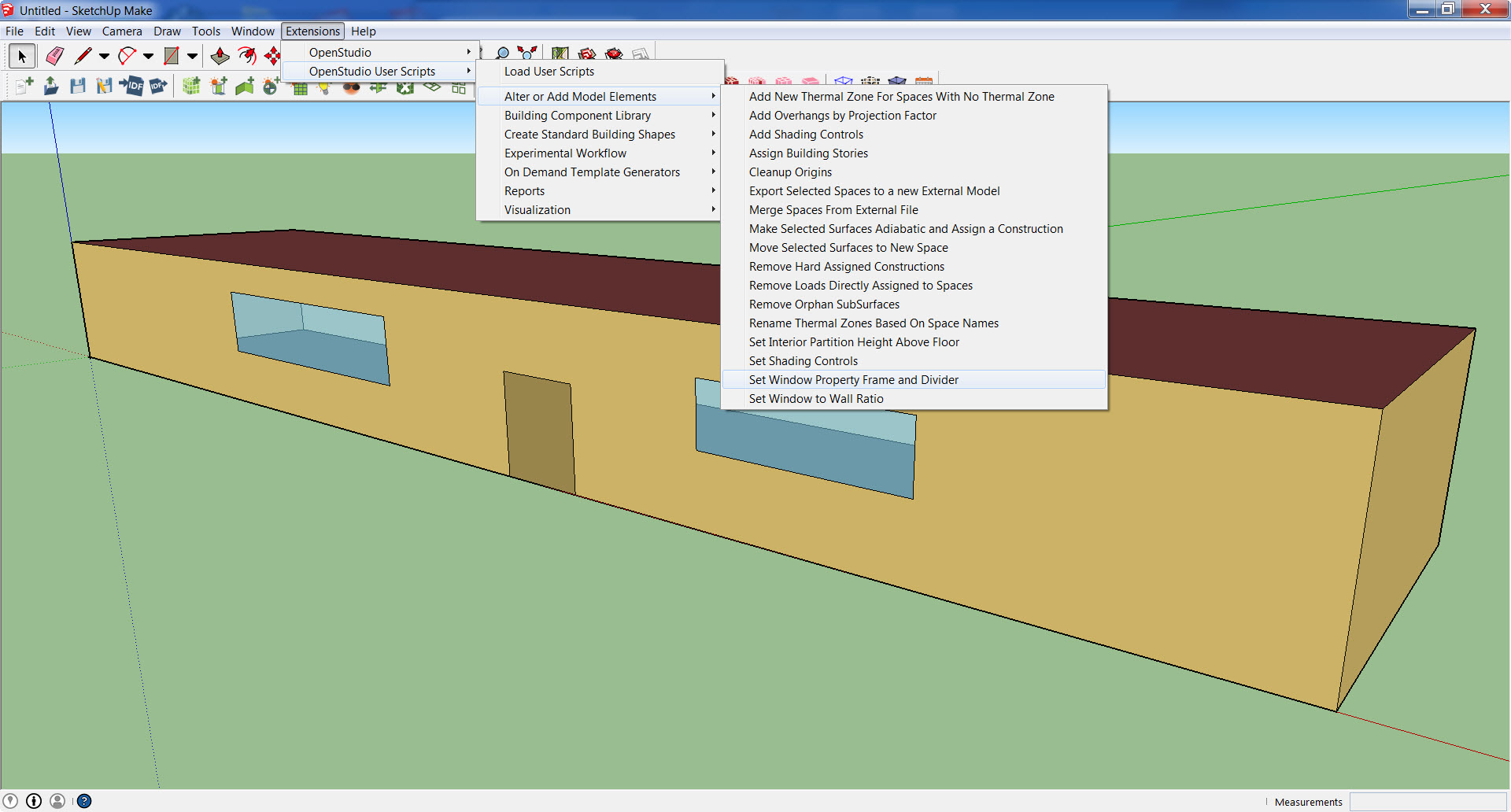This screenshot has width=1511, height=812.
Task: Create a new OpenStudio model
Action: coord(22,87)
